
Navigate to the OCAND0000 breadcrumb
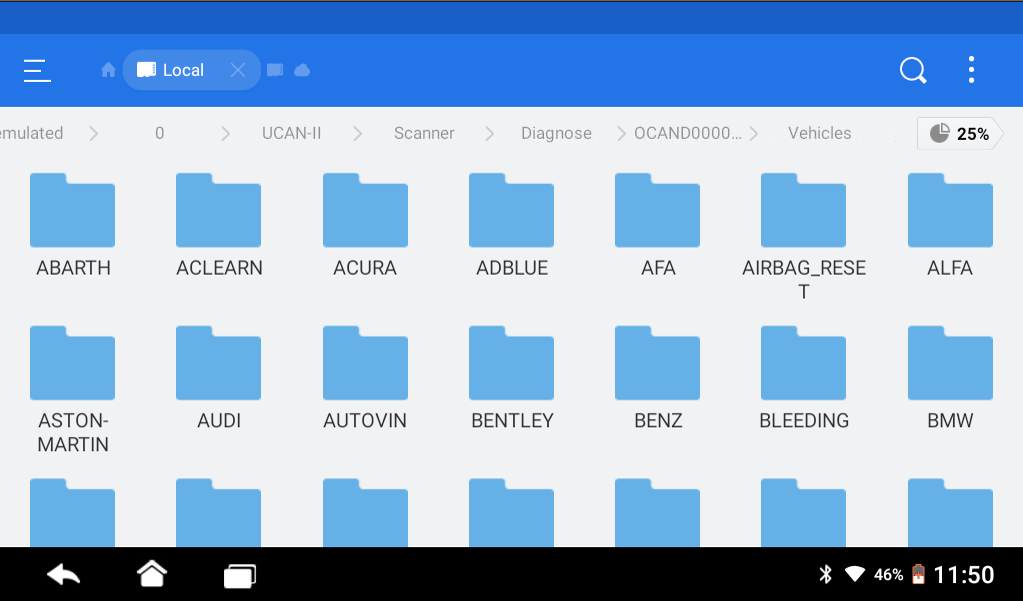688,133
